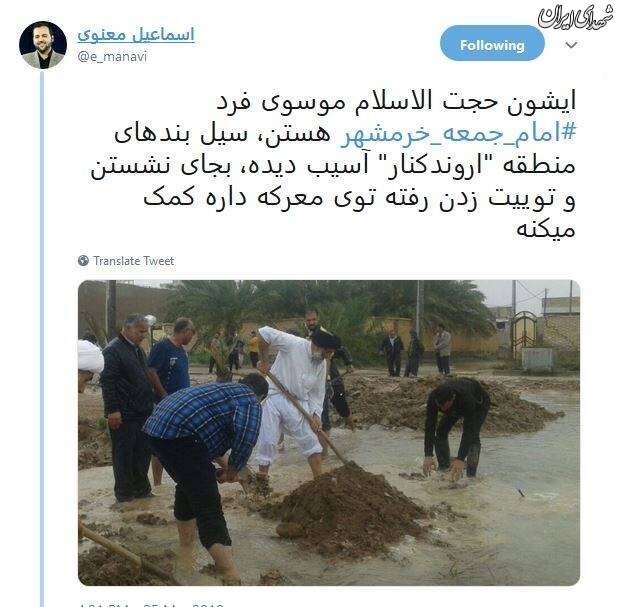
Task: Click the quoted word "اروندکنار" in tweet
Action: click(x=433, y=166)
